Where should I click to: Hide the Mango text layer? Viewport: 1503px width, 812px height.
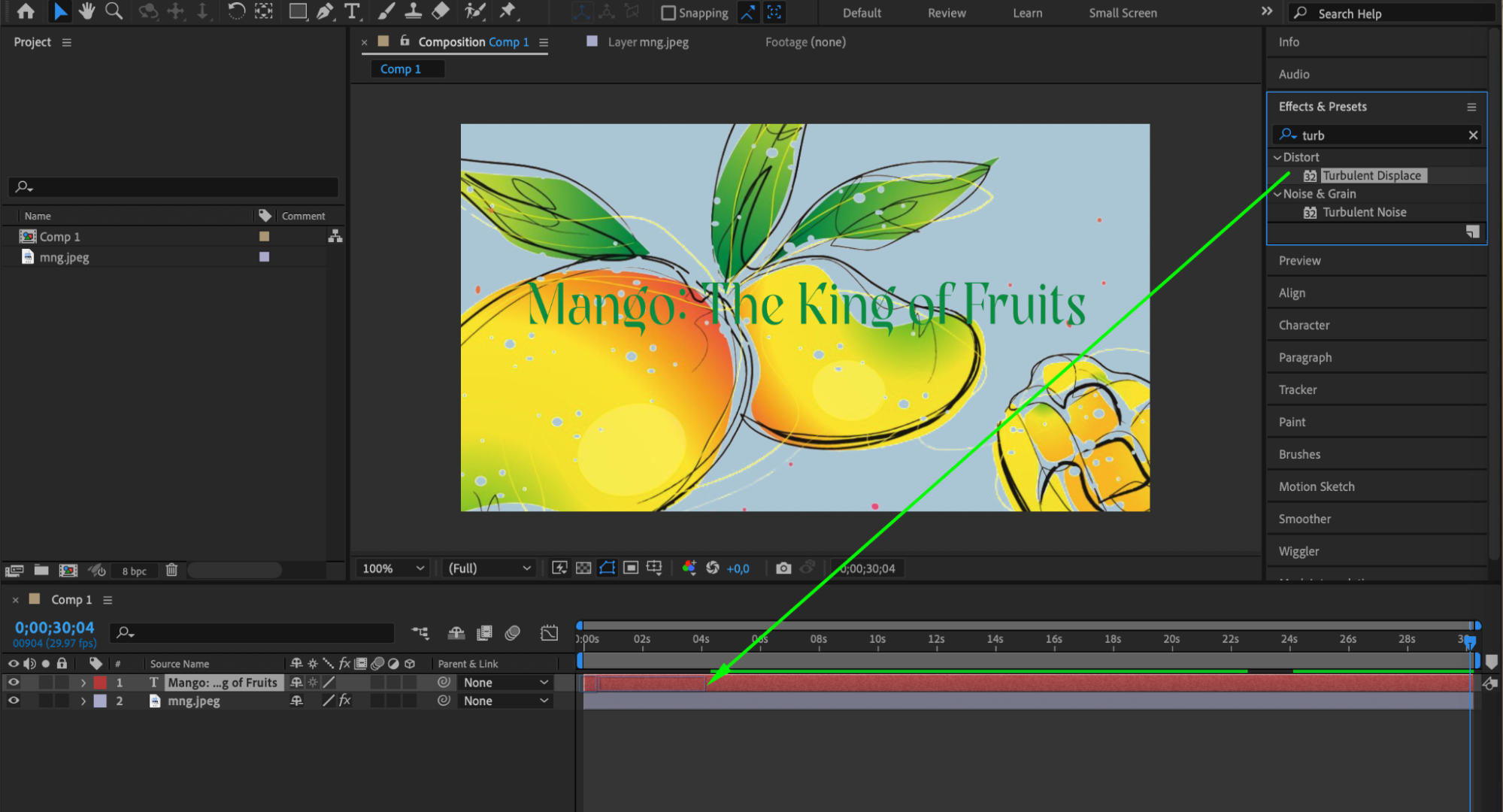coord(14,683)
